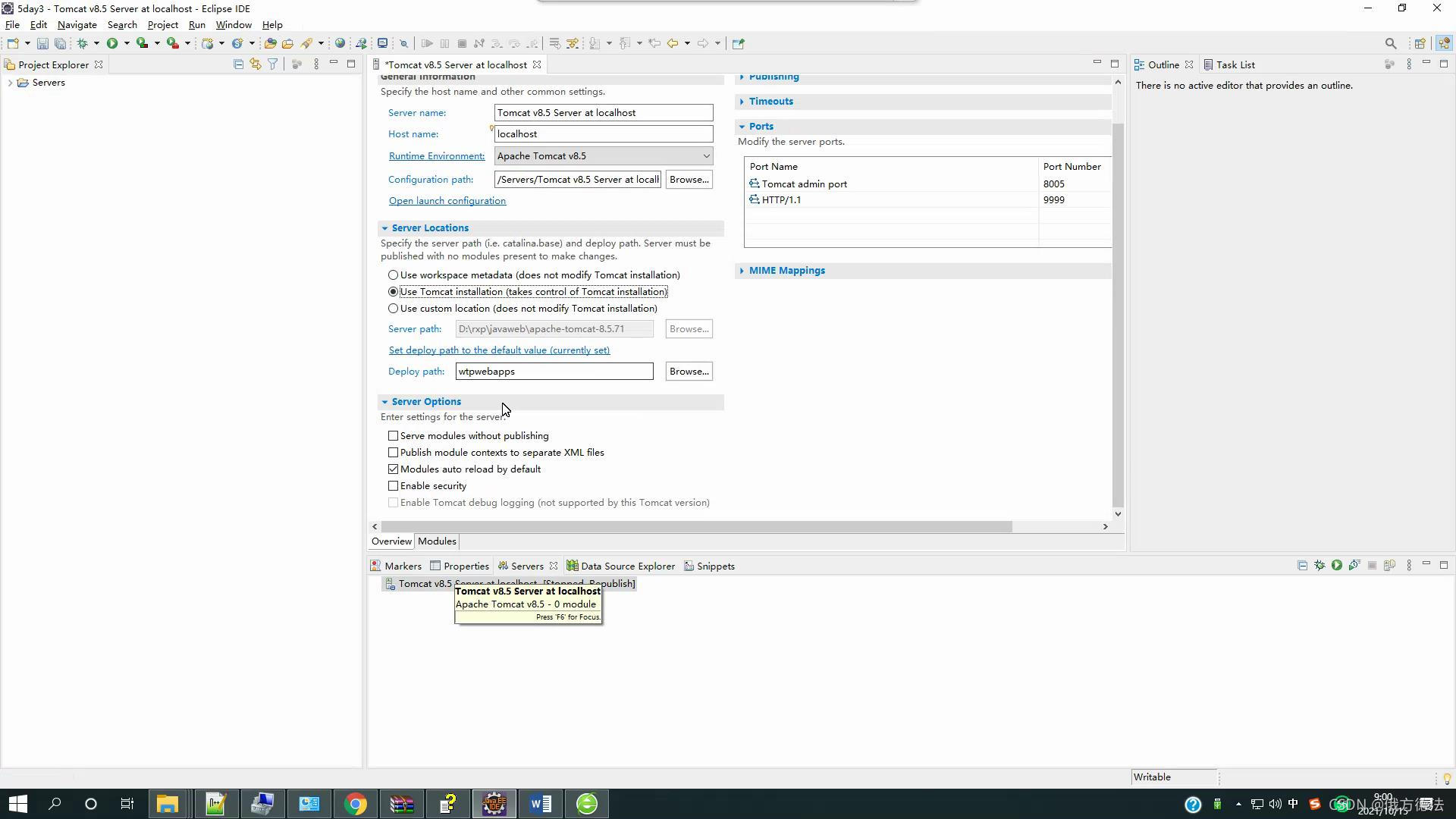
Task: Click into the Server name field
Action: (604, 113)
